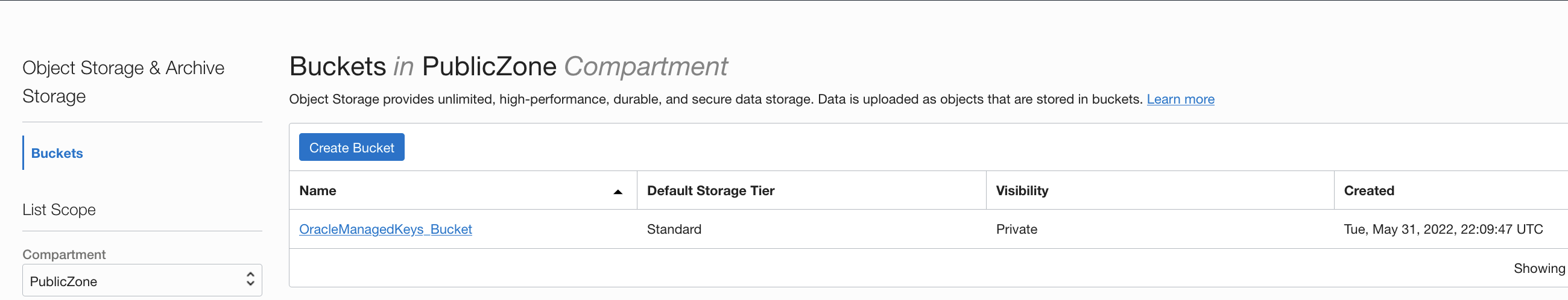Click the Buckets in PublicZone Compartment heading
Image resolution: width=1568 pixels, height=300 pixels.
coord(508,66)
